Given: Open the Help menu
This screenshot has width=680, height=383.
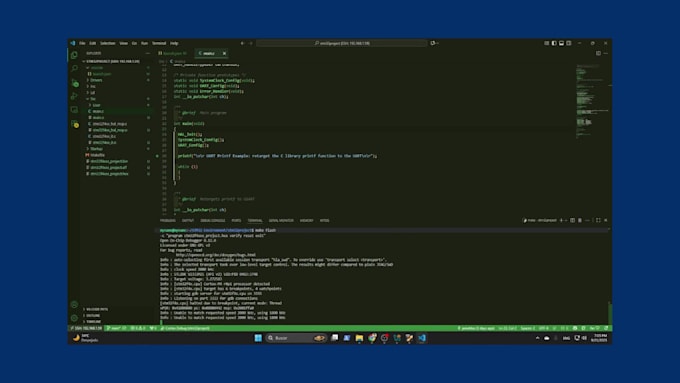Looking at the screenshot, I should pos(174,43).
